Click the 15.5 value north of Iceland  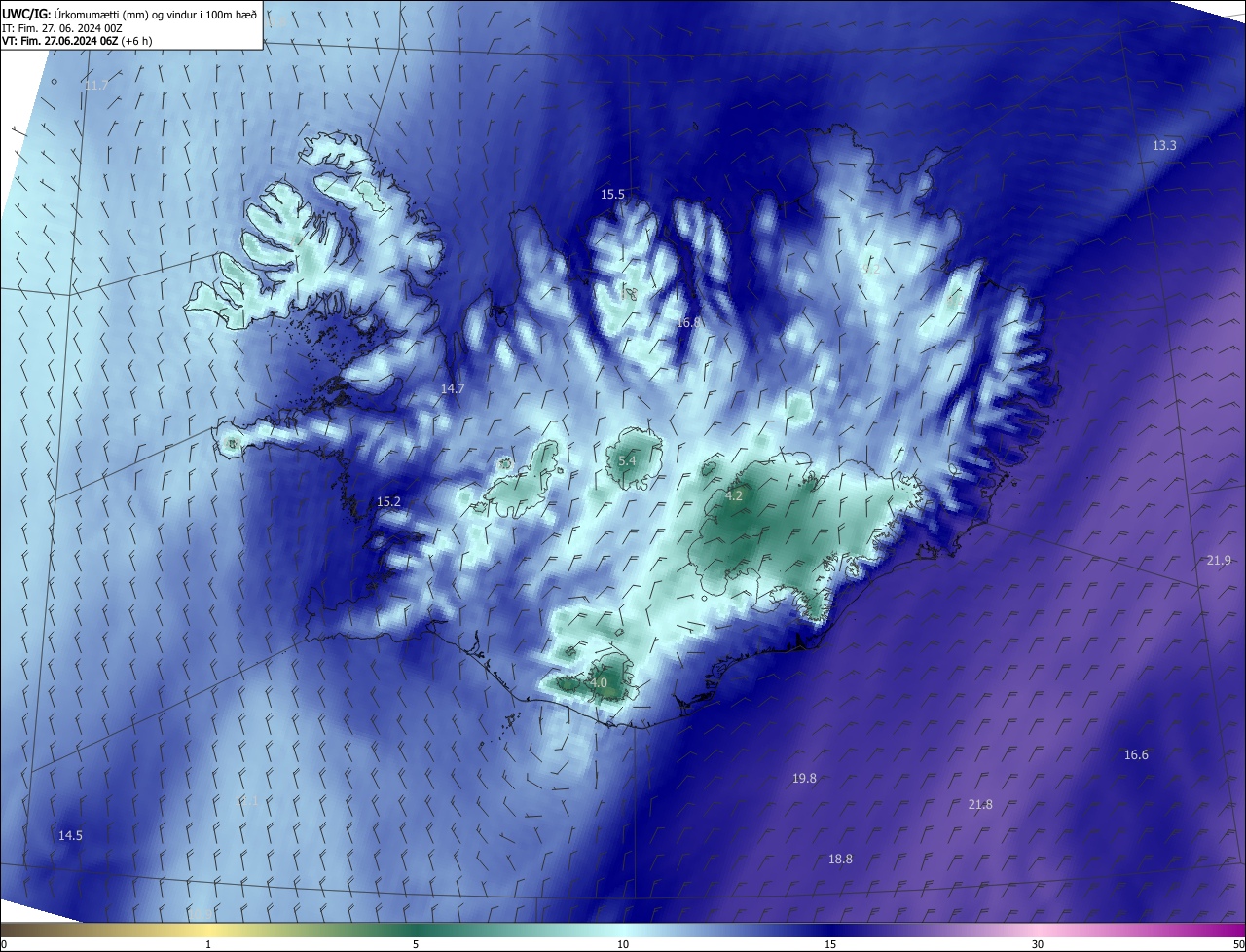tap(612, 195)
